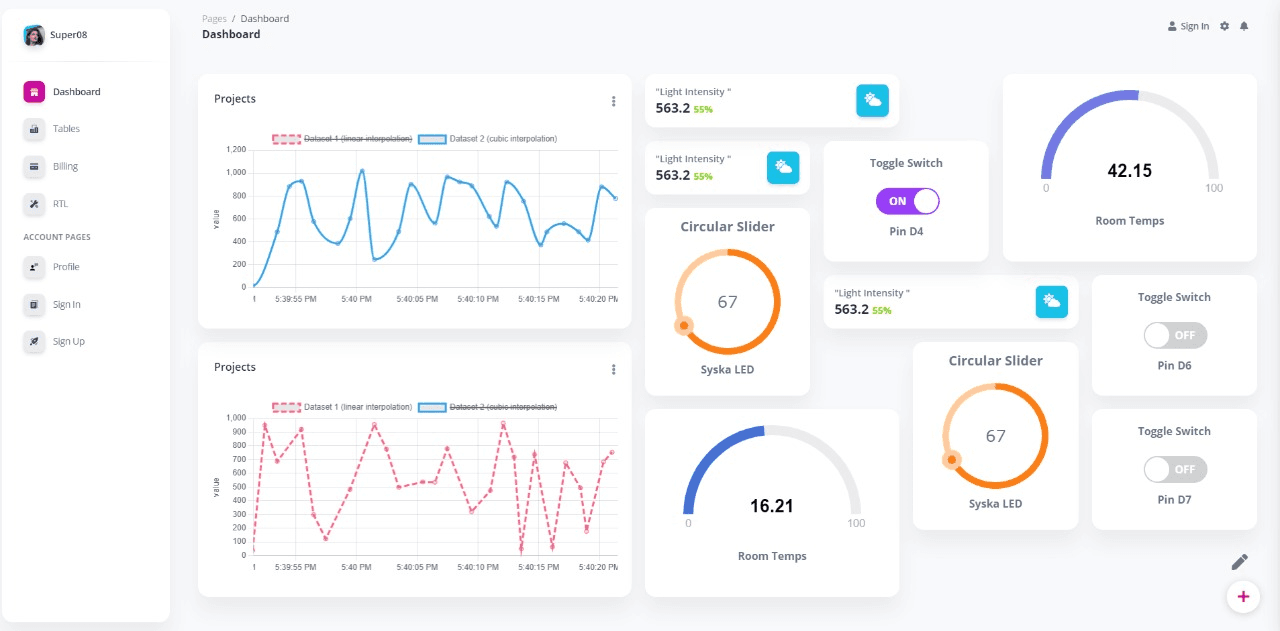1280x631 pixels.
Task: Click the Pin D7 label
Action: [x=1174, y=500]
